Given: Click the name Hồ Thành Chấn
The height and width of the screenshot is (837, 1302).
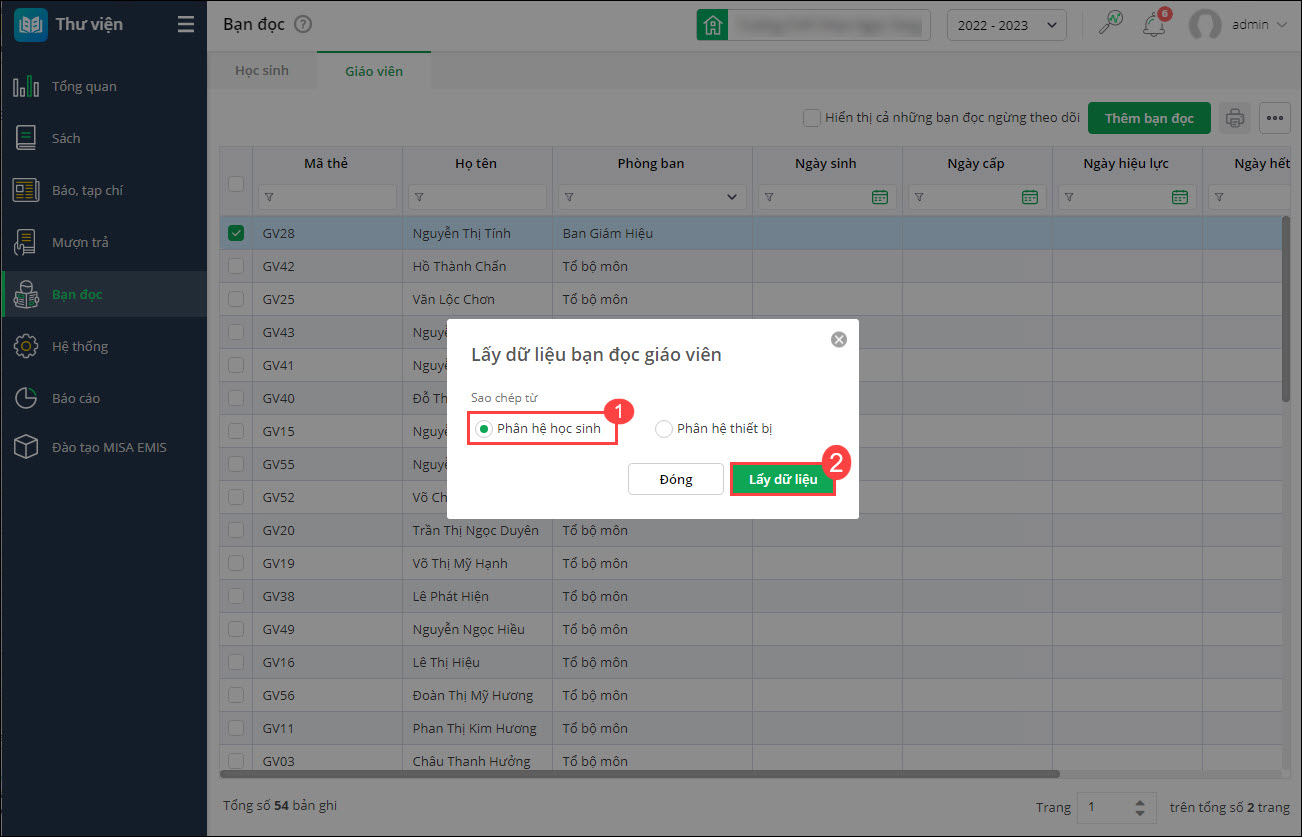Looking at the screenshot, I should click(460, 266).
